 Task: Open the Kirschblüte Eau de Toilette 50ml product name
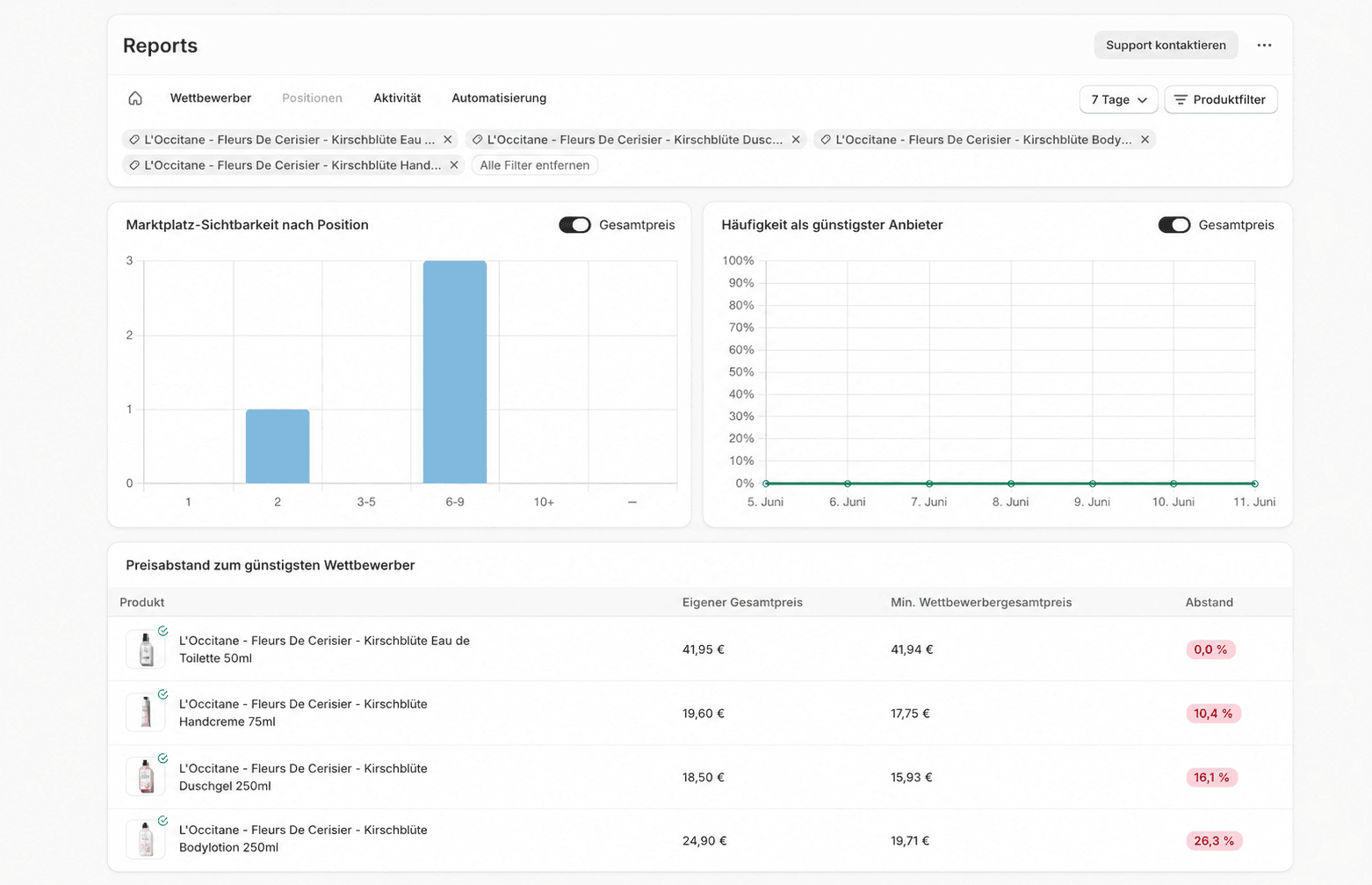(324, 649)
